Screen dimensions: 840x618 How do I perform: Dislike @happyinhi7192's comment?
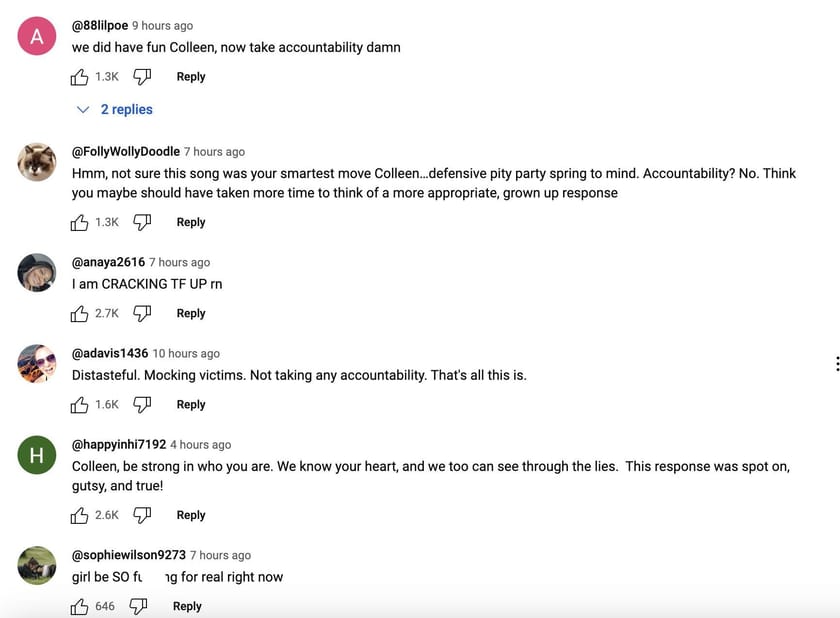[142, 516]
